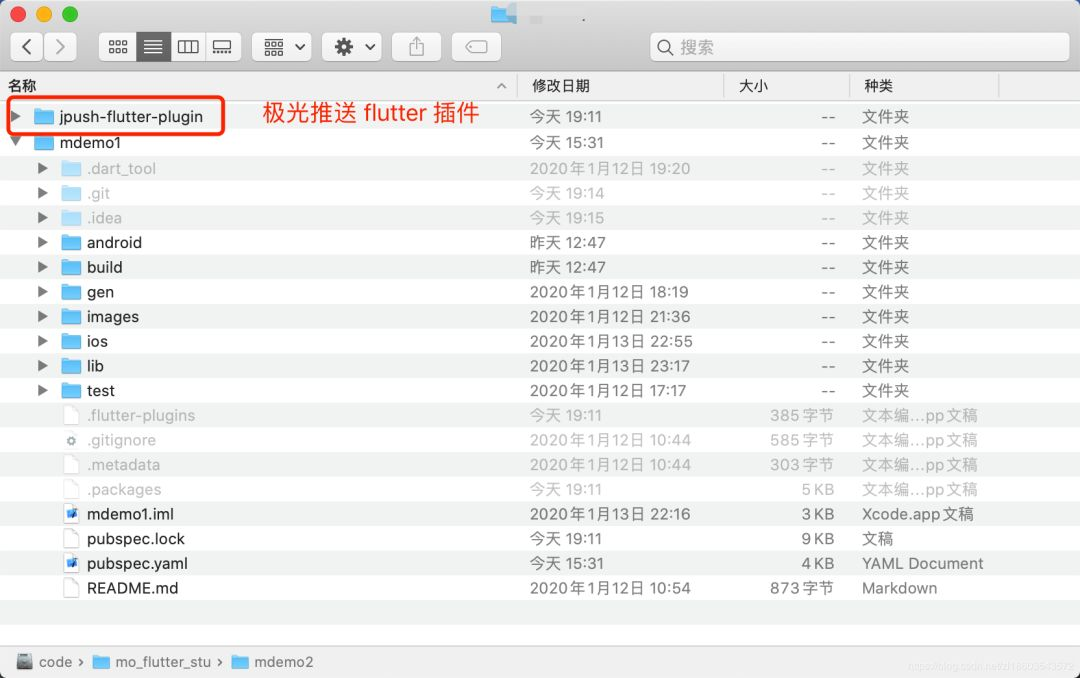The image size is (1080, 678).
Task: Open 'mo_flutter_stu' in the path bar
Action: [x=163, y=662]
